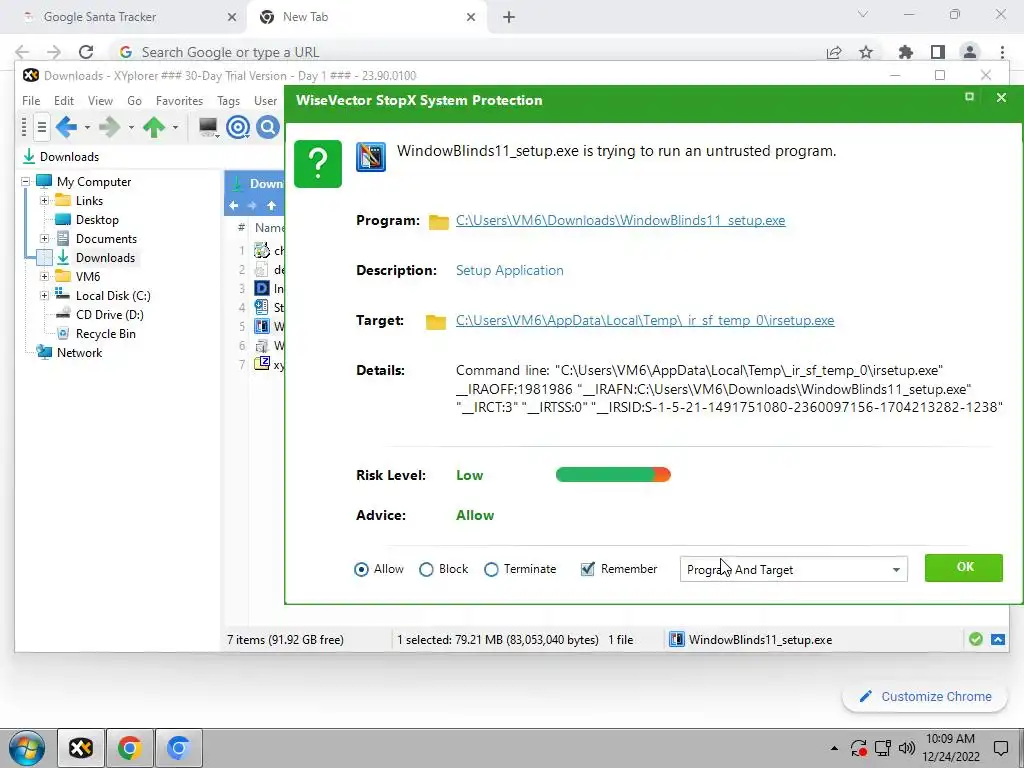The width and height of the screenshot is (1024, 768).
Task: Select Network in the folder tree
Action: click(79, 353)
